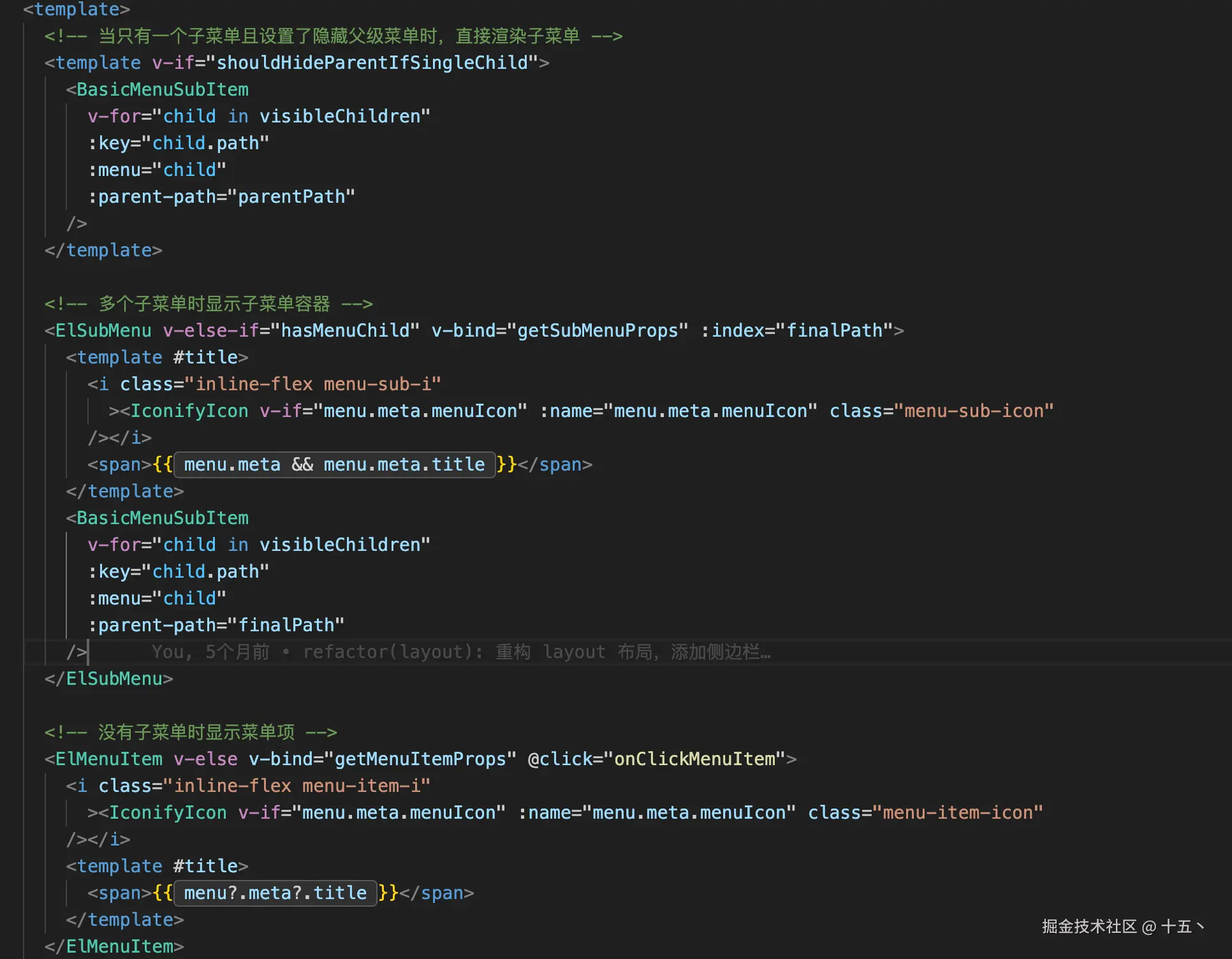Image resolution: width=1232 pixels, height=959 pixels.
Task: Click the getSubMenuProps binding value
Action: tap(597, 330)
